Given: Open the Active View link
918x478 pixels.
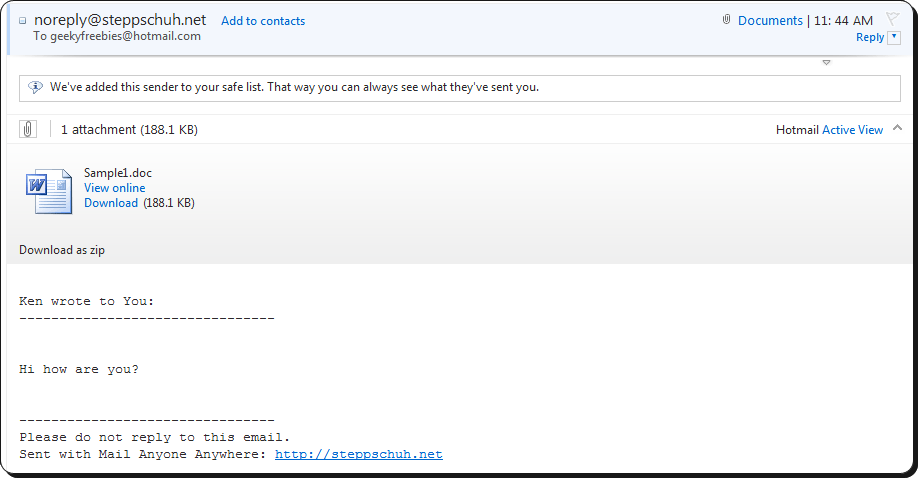Looking at the screenshot, I should point(852,130).
